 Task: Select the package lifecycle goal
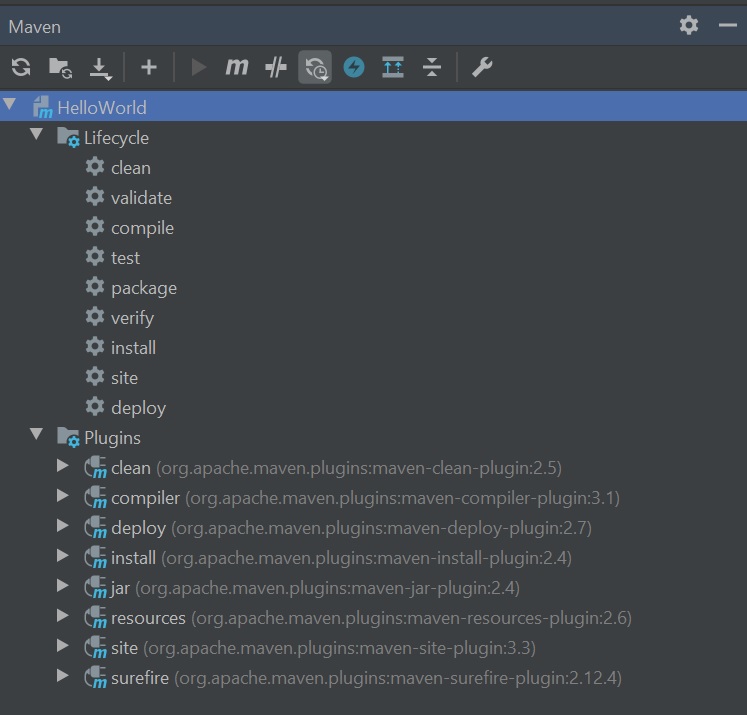[x=143, y=288]
